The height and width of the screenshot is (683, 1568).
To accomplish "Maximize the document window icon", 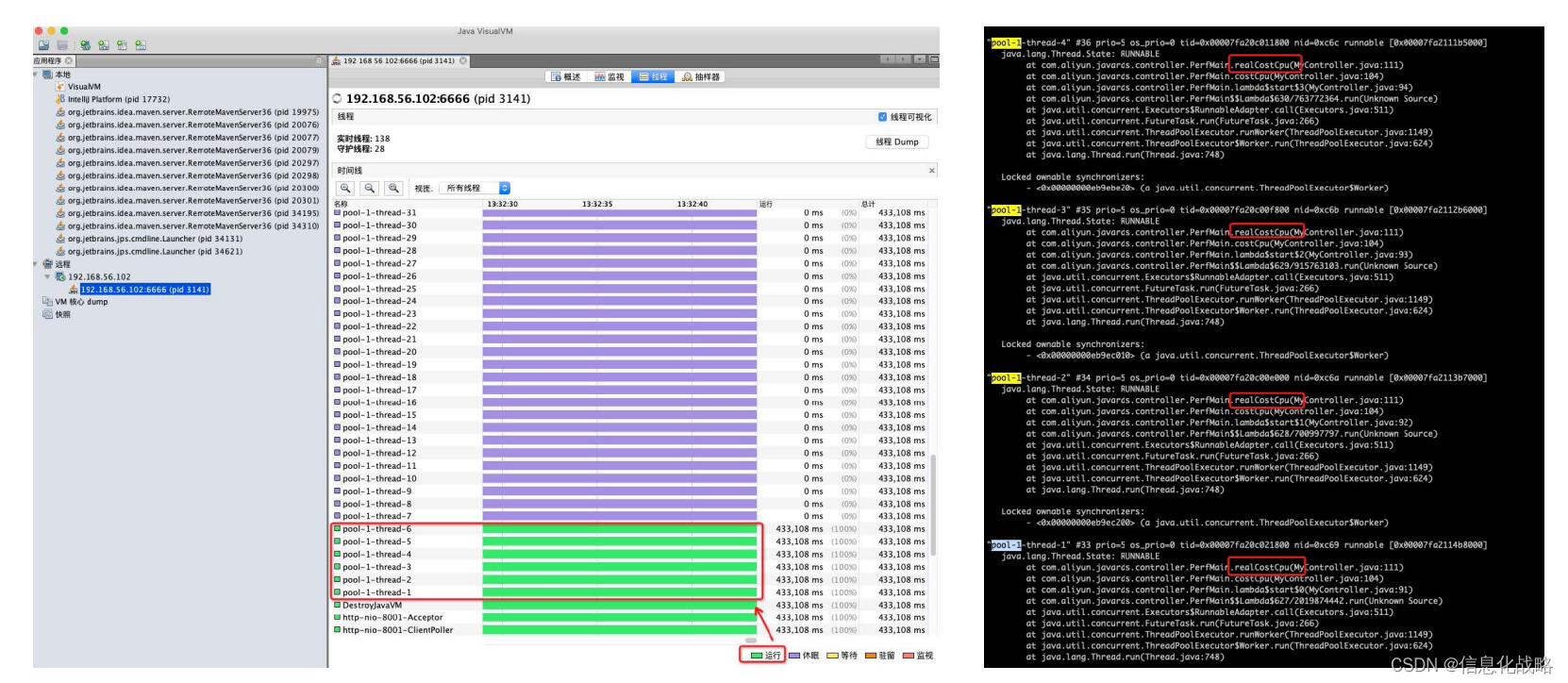I will pyautogui.click(x=934, y=59).
